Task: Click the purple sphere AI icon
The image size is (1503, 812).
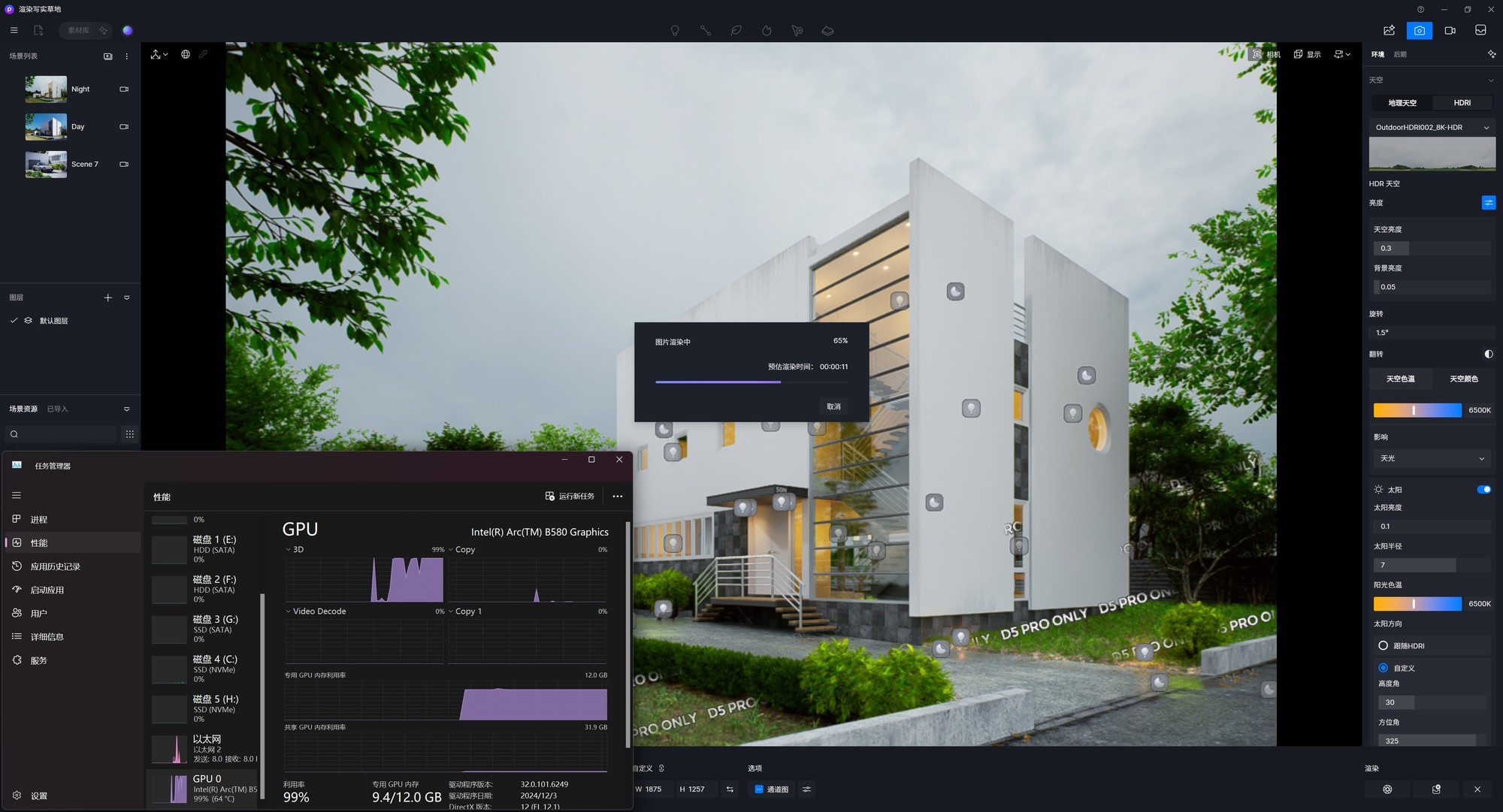Action: (128, 30)
